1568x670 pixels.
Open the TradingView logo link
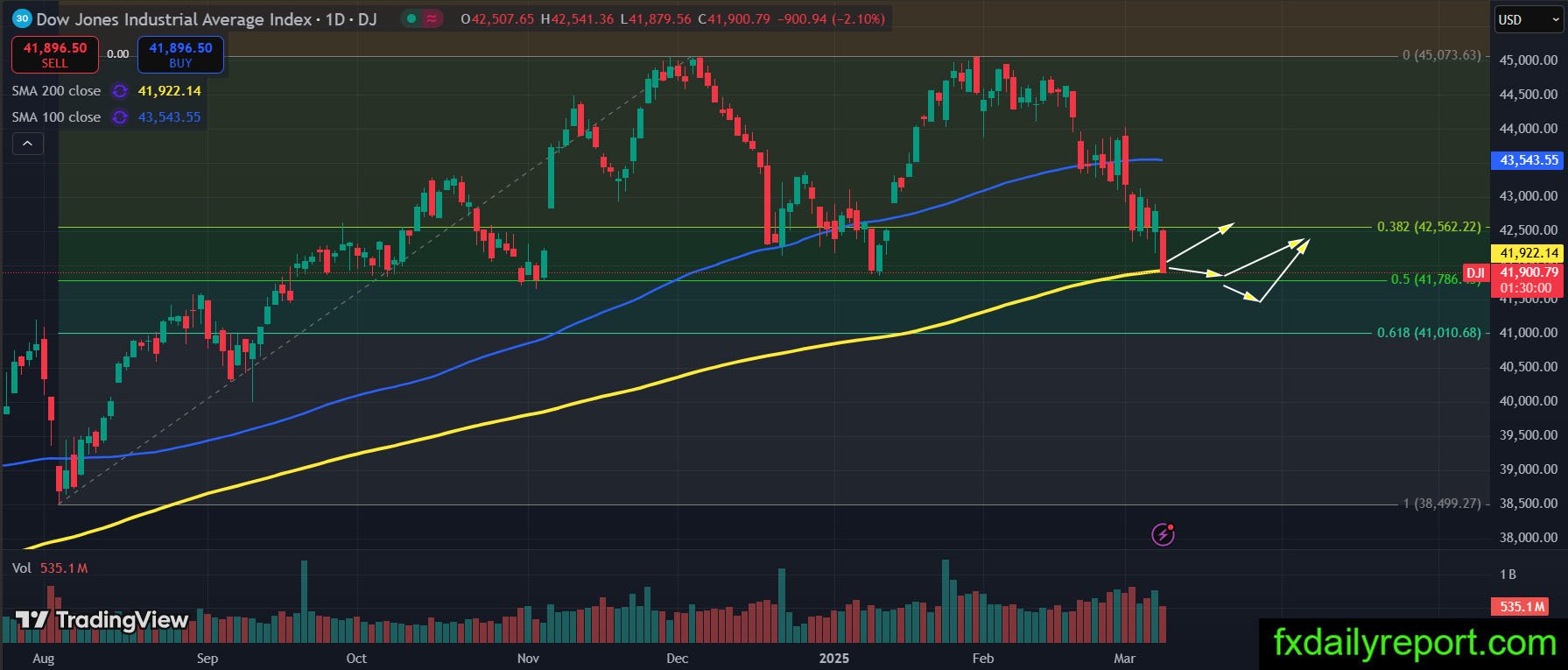(102, 620)
